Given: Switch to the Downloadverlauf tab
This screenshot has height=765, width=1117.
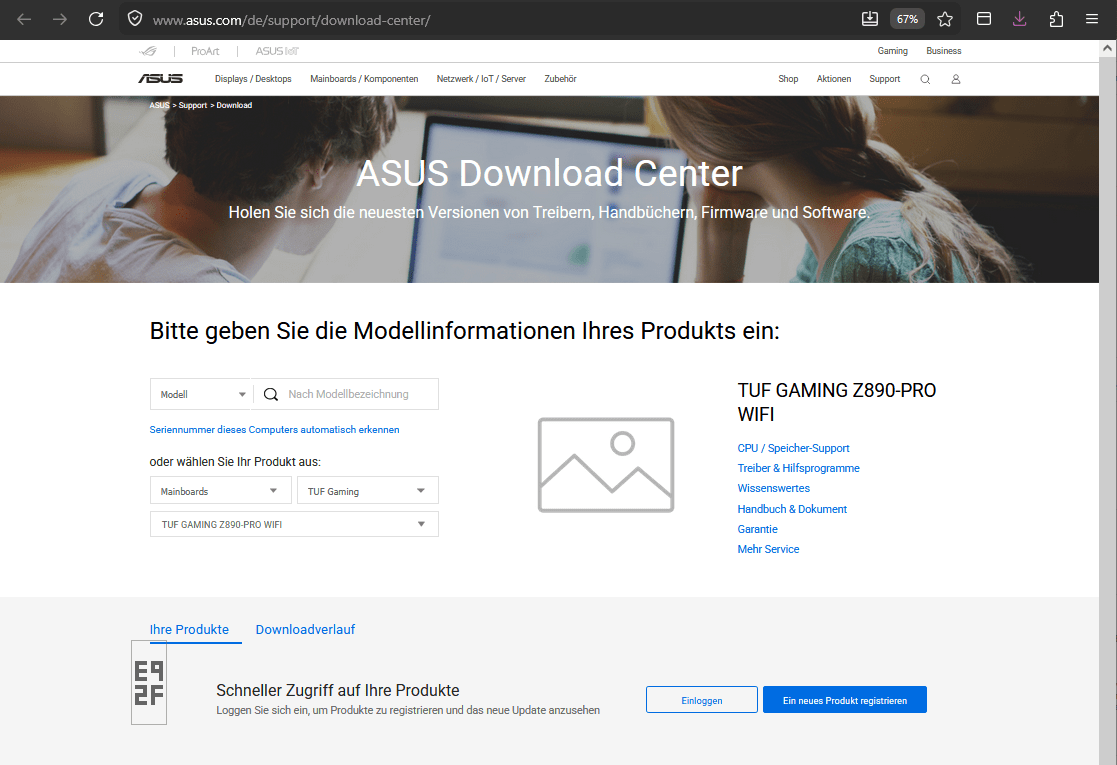Looking at the screenshot, I should pos(305,630).
